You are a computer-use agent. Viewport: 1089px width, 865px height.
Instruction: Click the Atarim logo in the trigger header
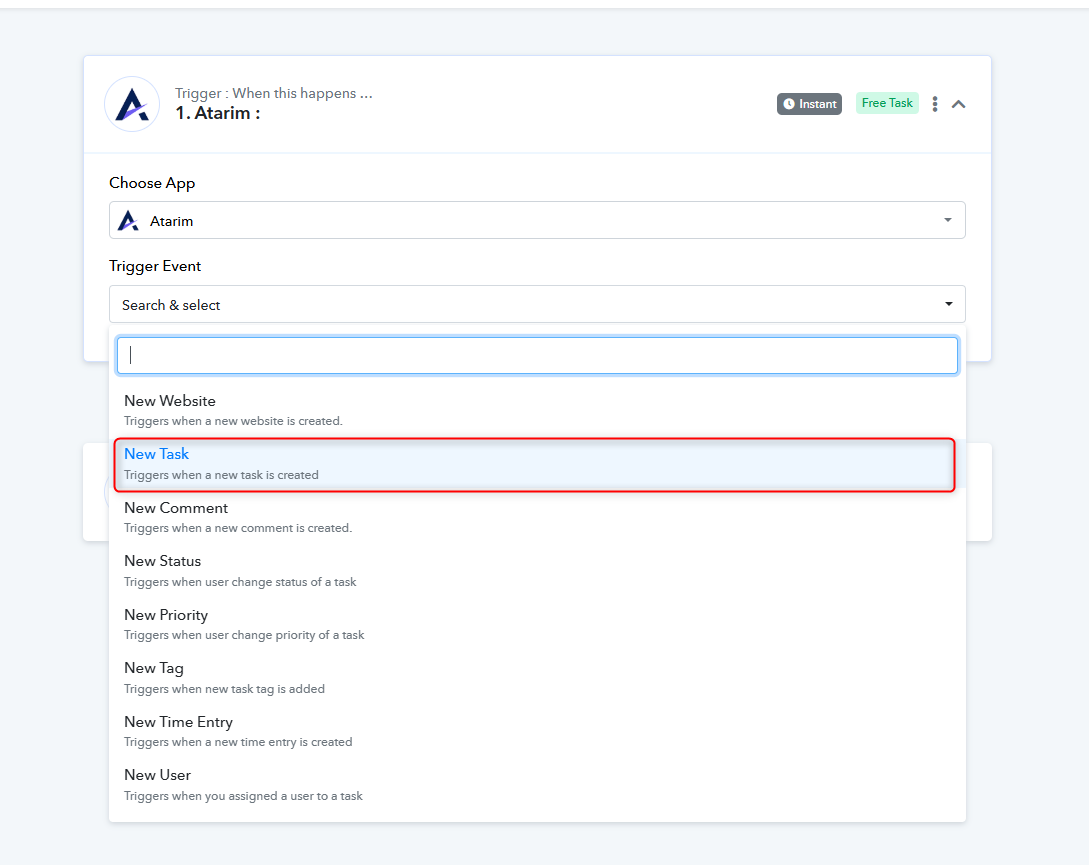click(132, 104)
